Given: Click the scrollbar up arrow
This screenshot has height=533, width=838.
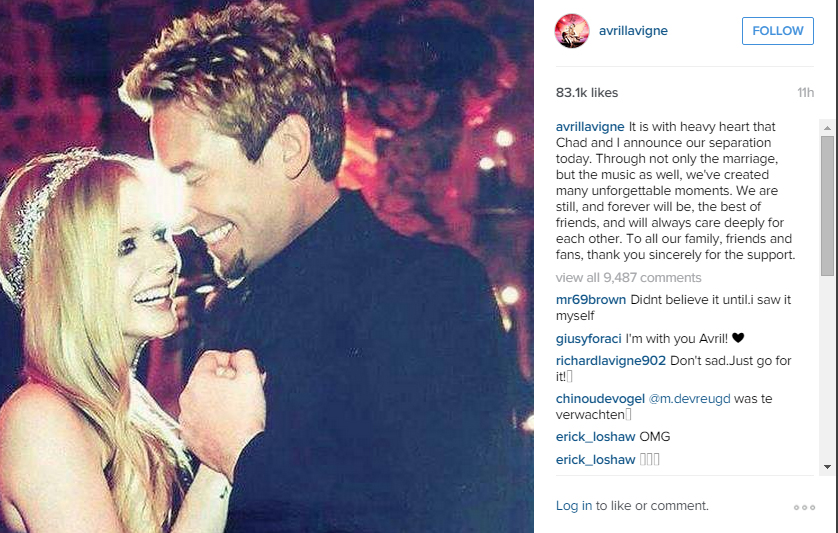Looking at the screenshot, I should point(827,128).
